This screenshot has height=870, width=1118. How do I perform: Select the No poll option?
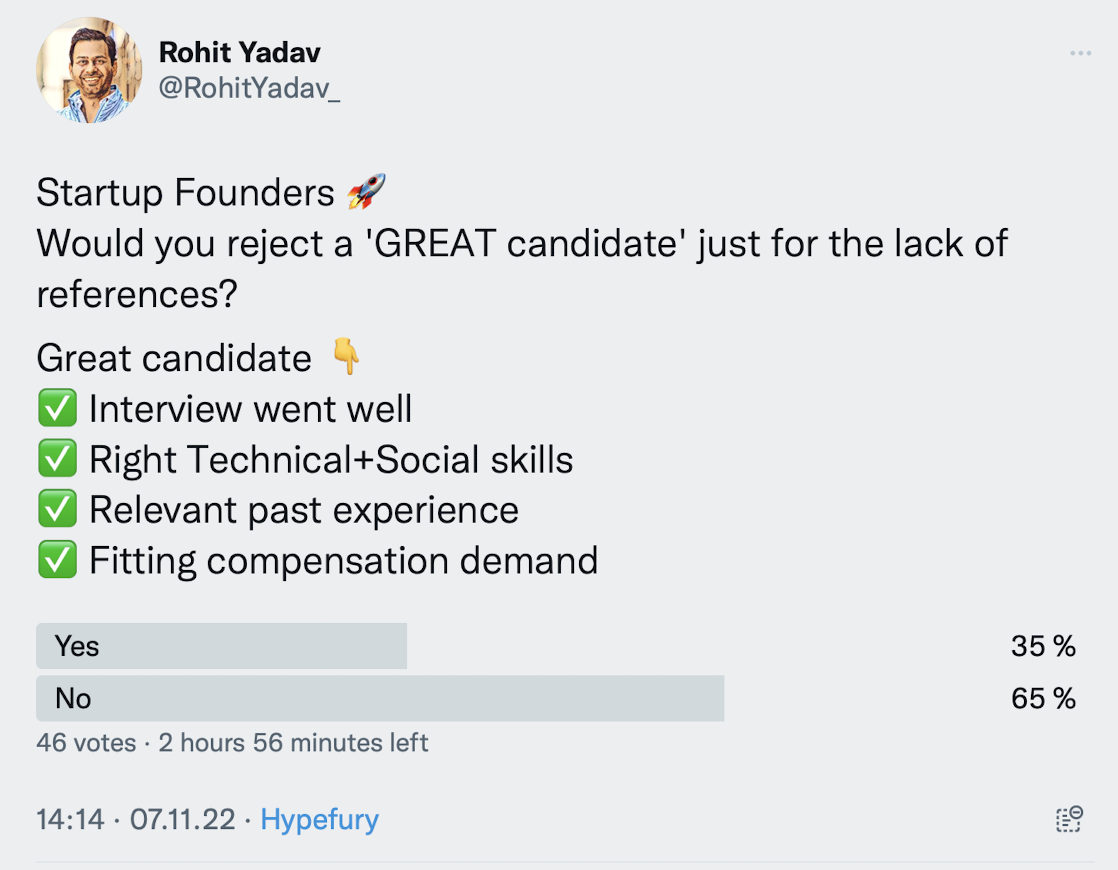(x=380, y=698)
